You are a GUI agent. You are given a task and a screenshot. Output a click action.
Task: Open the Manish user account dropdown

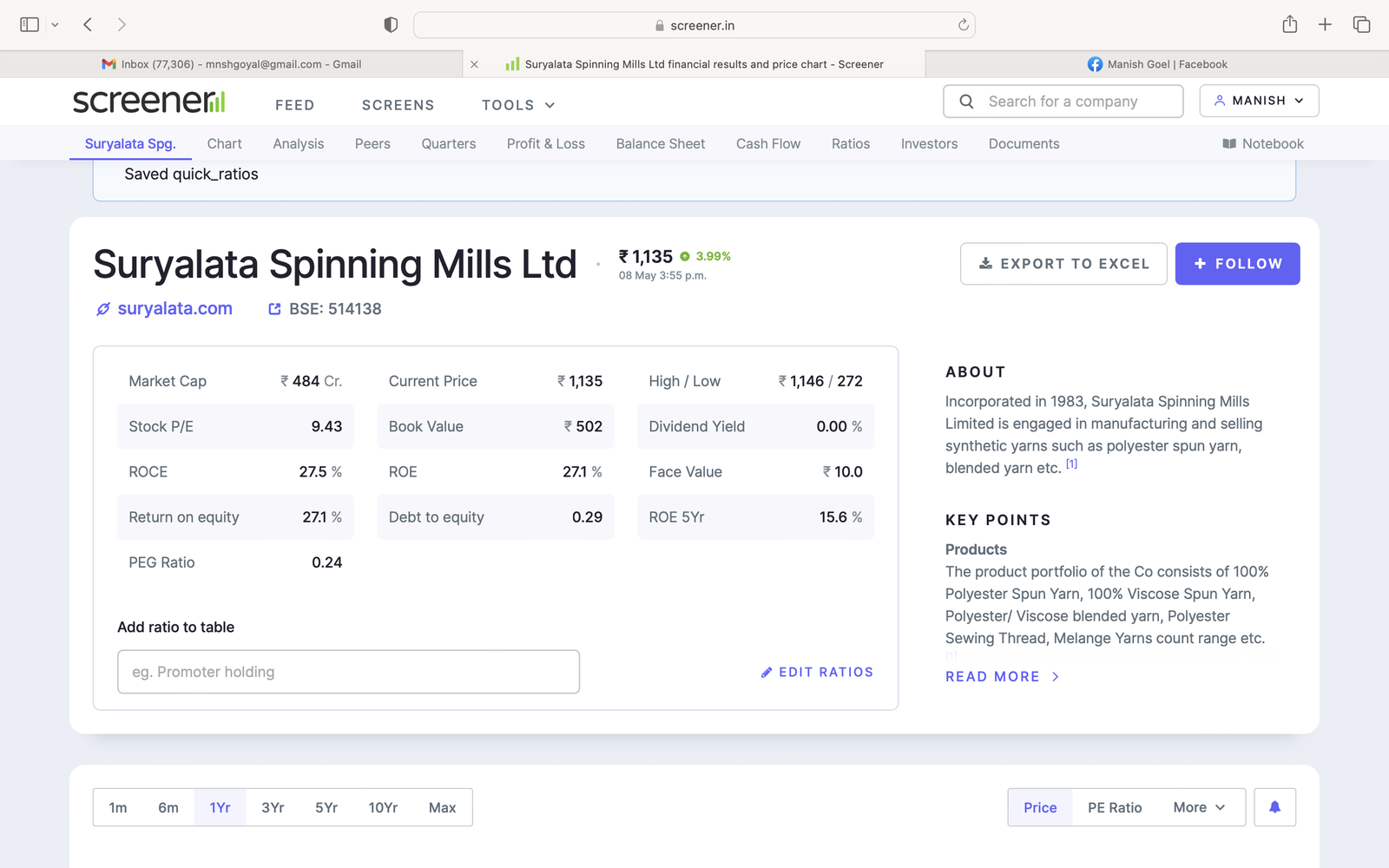tap(1259, 101)
